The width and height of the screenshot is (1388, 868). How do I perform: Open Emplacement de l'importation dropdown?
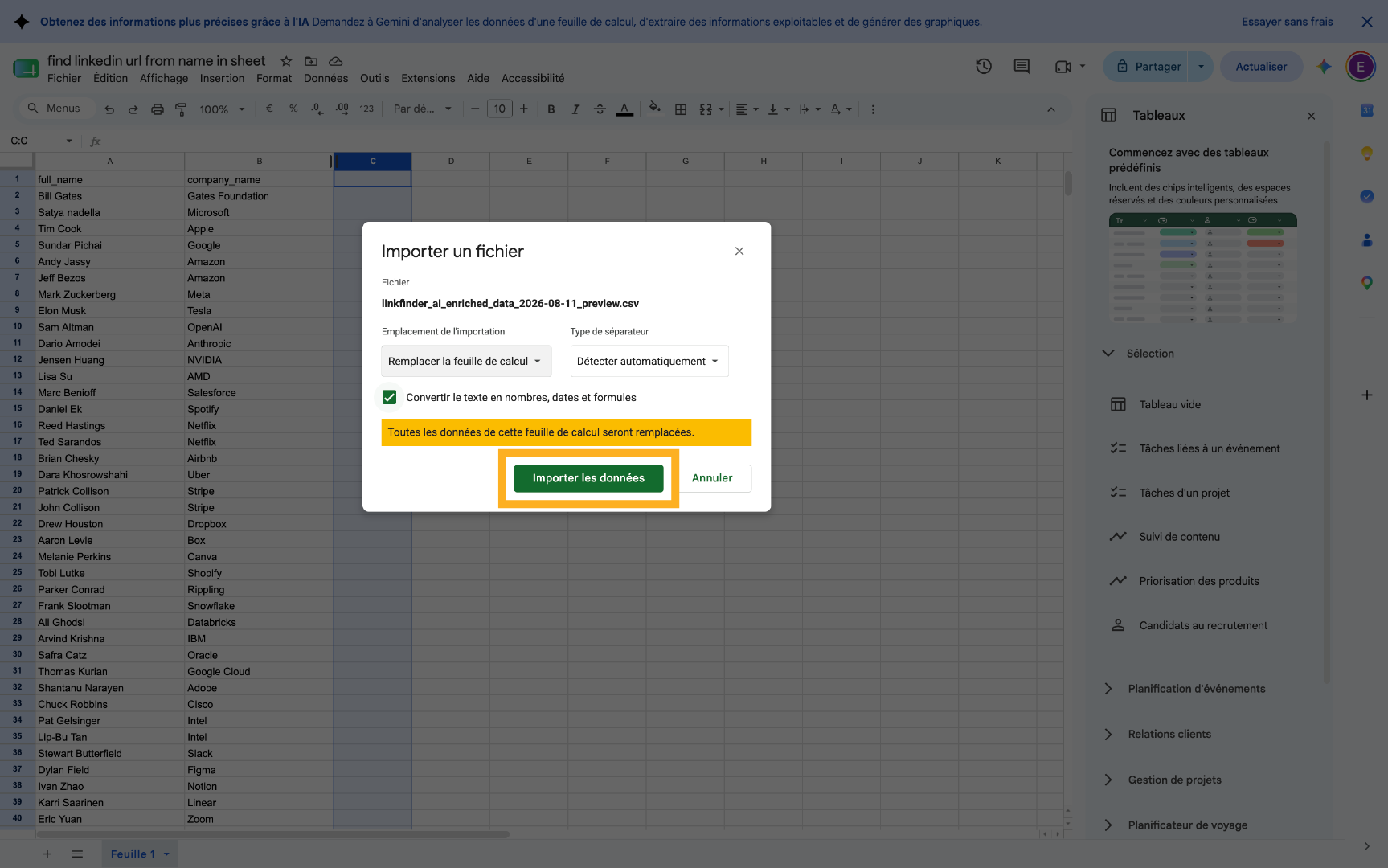pyautogui.click(x=466, y=361)
